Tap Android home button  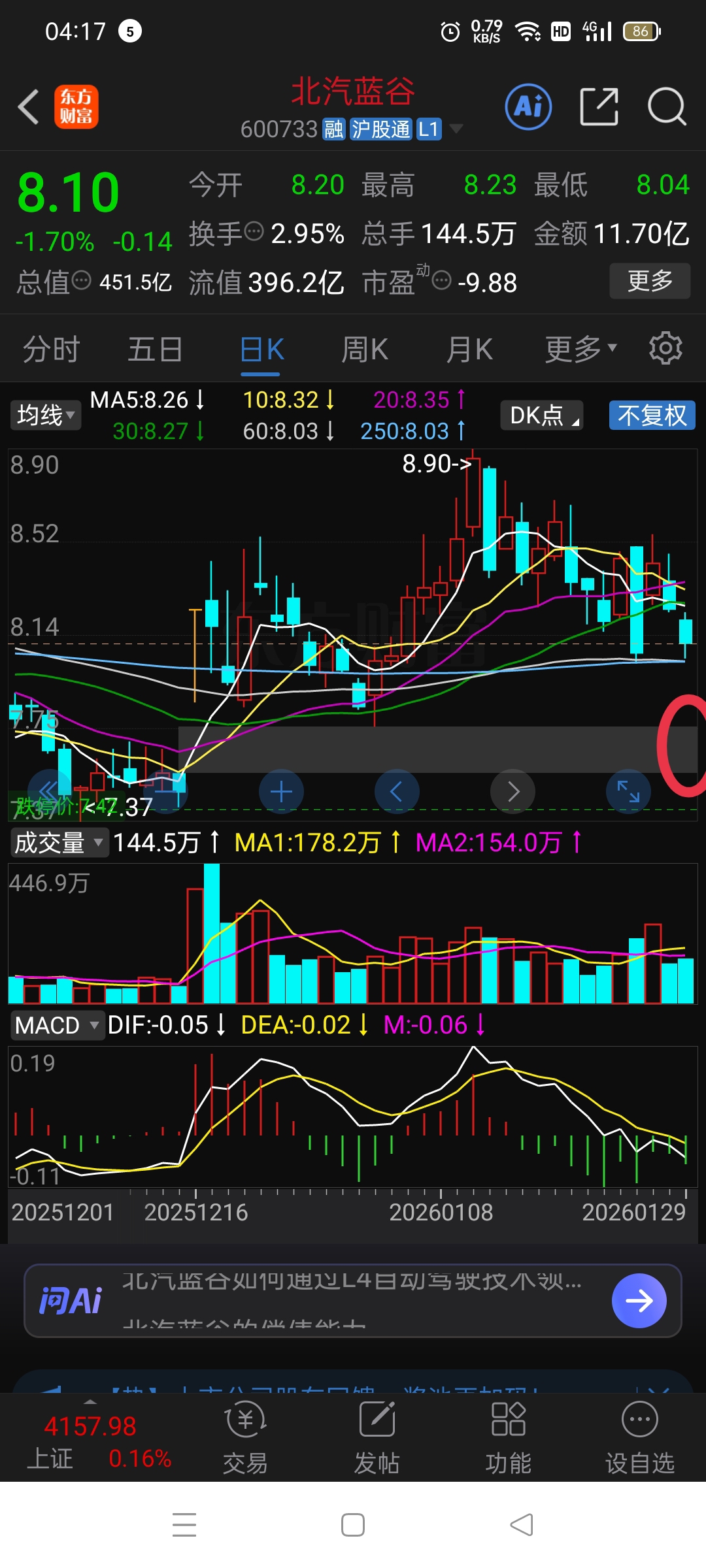353,1525
